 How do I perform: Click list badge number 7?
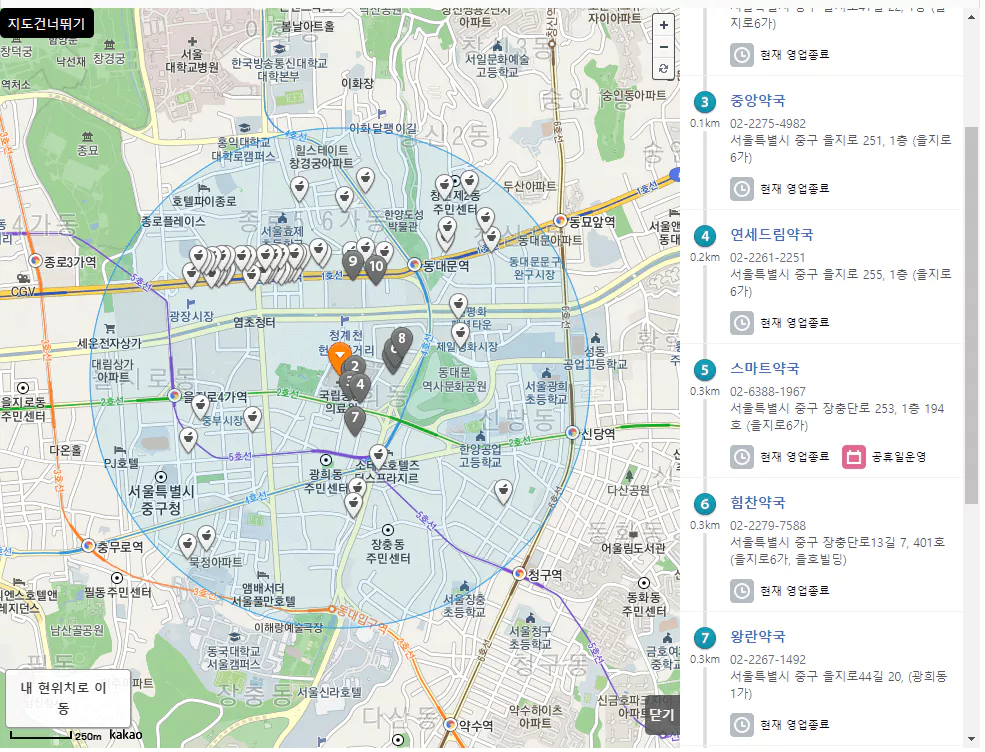click(704, 638)
